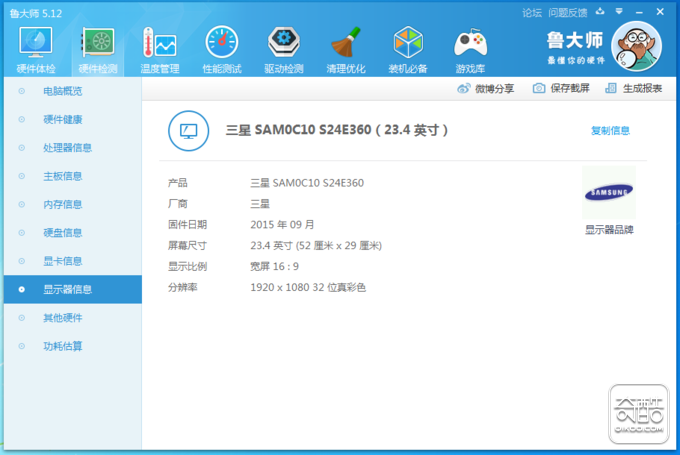Viewport: 680px width, 455px height.
Task: Open the 论坛 forum link
Action: [532, 13]
